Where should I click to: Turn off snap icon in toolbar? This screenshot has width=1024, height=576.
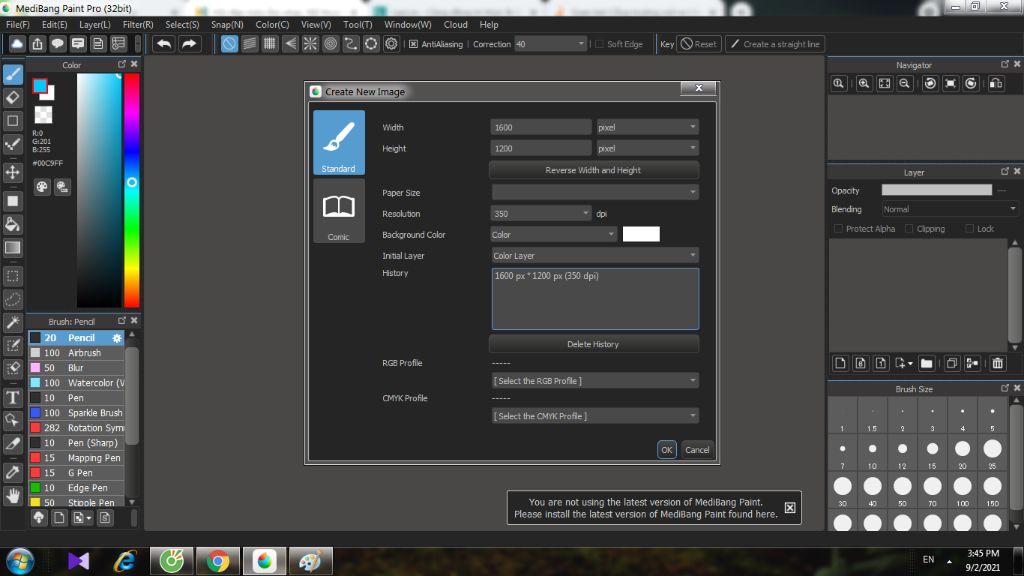229,44
